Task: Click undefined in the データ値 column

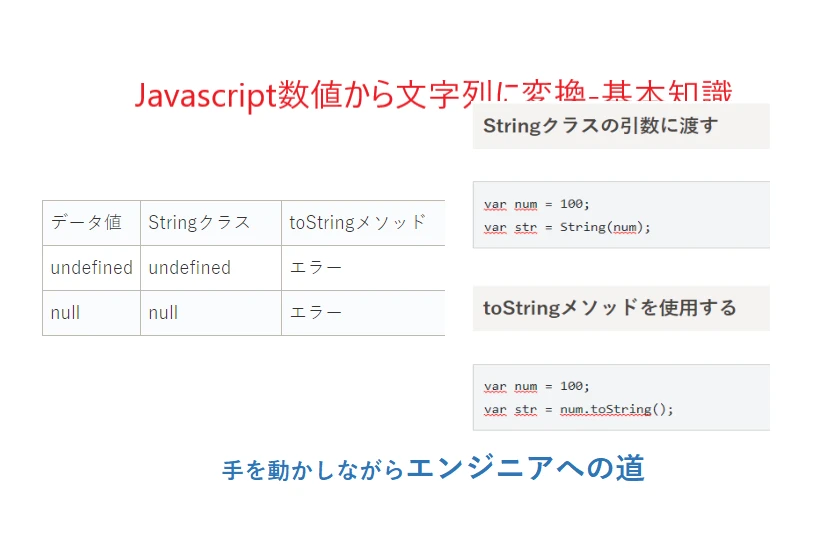Action: point(91,268)
